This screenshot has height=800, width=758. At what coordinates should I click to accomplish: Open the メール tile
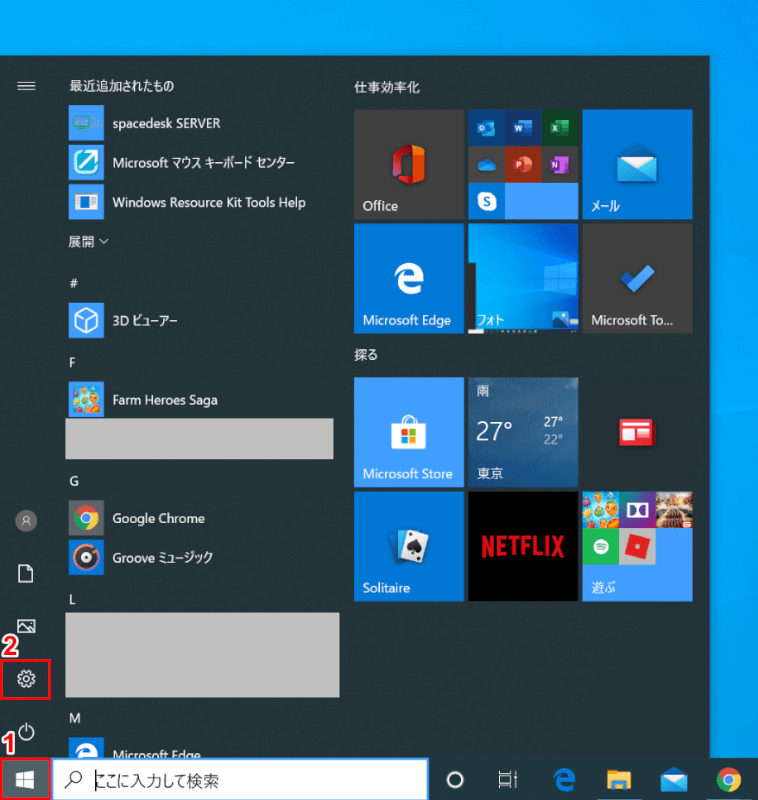pyautogui.click(x=637, y=164)
